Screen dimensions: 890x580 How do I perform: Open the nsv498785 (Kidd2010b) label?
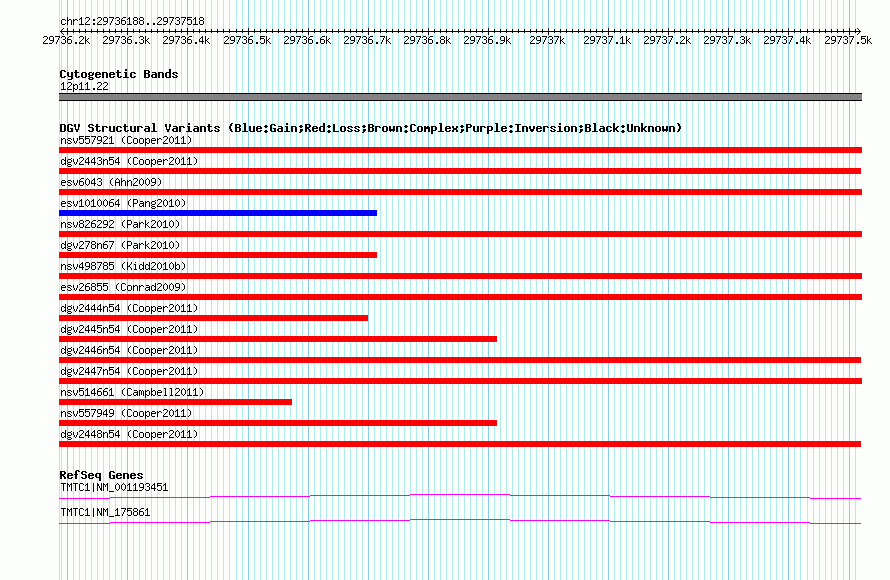coord(123,266)
